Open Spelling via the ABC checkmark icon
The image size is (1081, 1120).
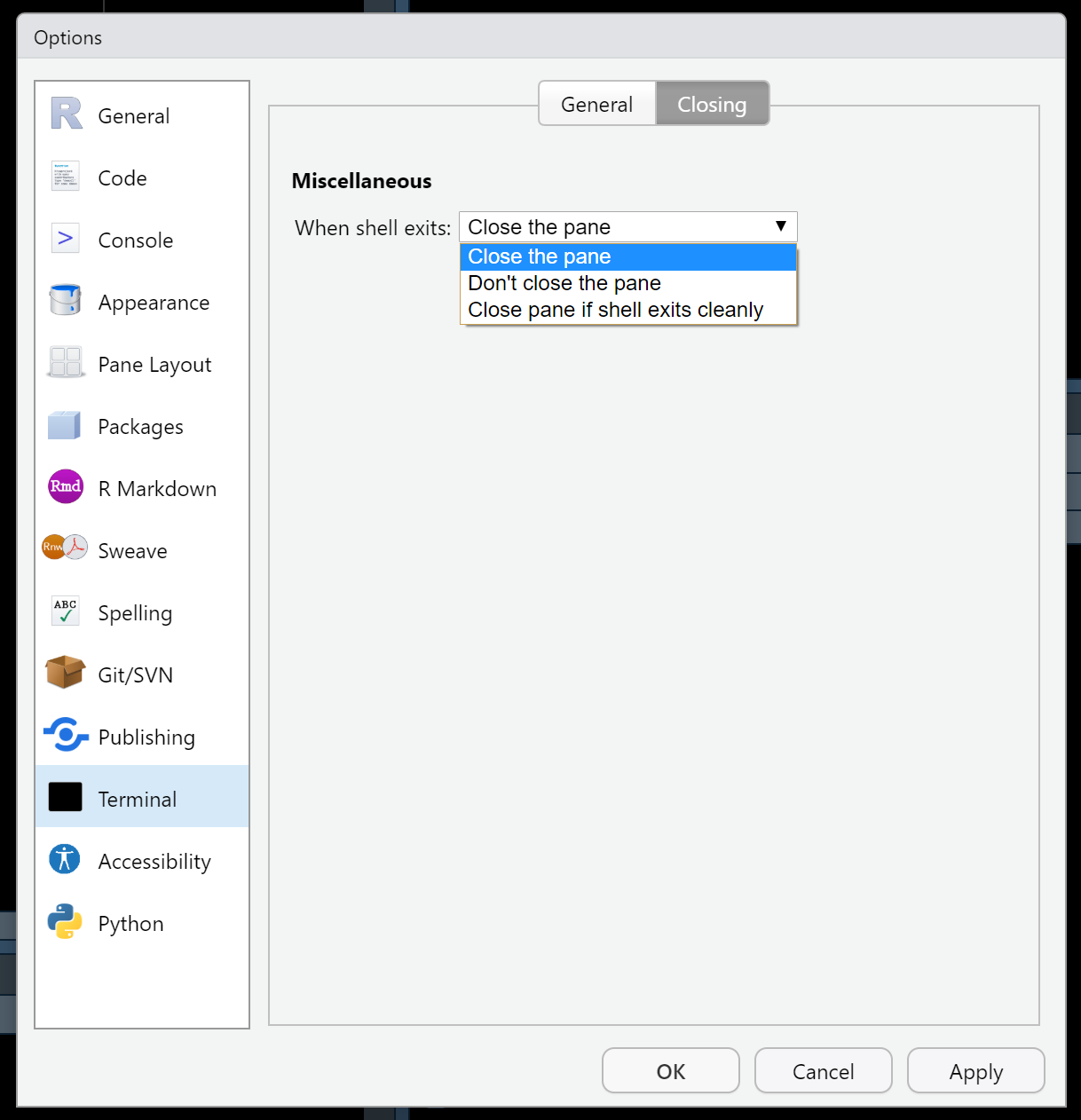click(66, 611)
